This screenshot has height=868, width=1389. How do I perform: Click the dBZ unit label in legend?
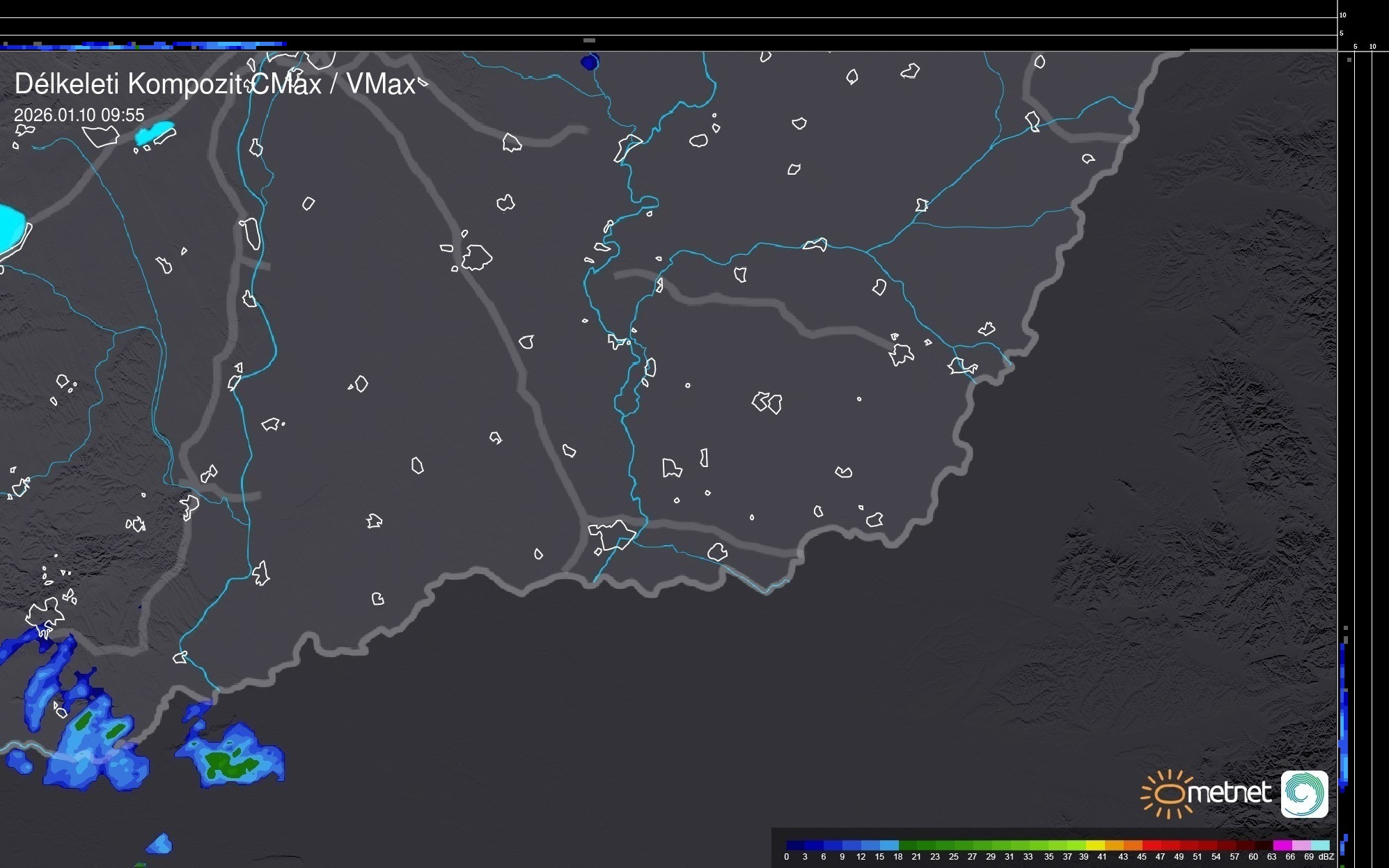pos(1326,857)
